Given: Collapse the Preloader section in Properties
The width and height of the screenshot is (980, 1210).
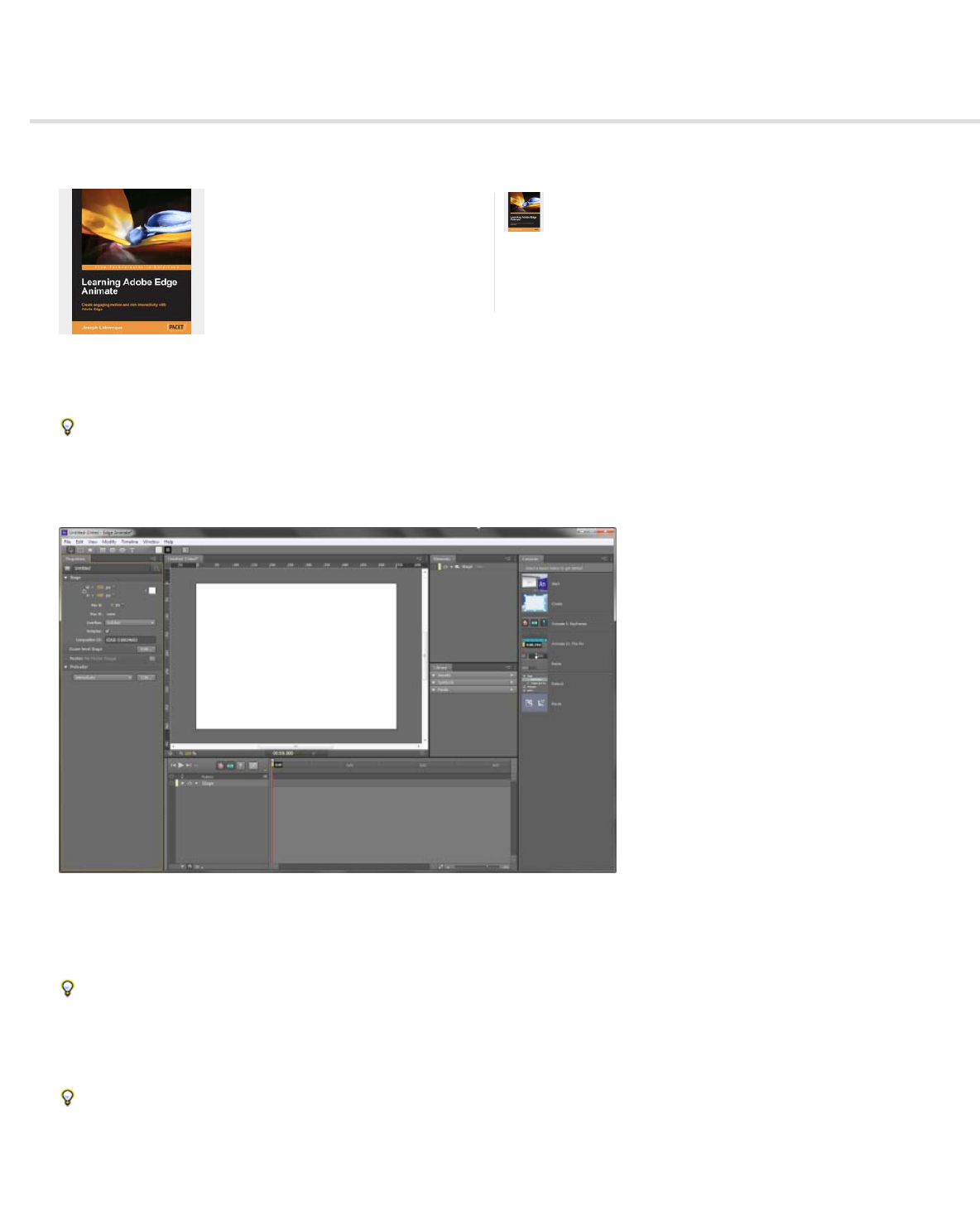Looking at the screenshot, I should [66, 667].
